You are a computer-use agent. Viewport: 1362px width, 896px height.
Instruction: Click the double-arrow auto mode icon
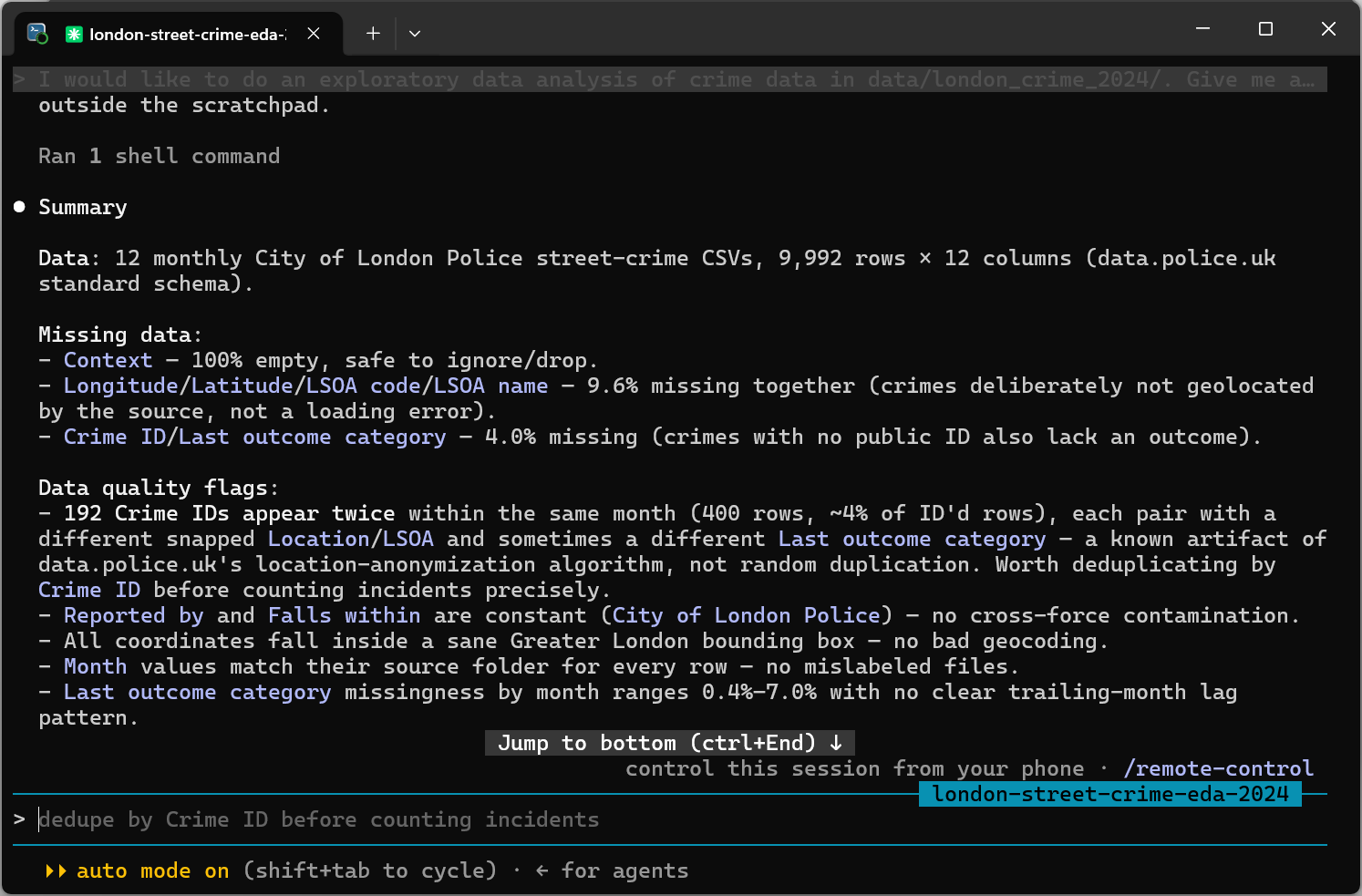(x=56, y=870)
